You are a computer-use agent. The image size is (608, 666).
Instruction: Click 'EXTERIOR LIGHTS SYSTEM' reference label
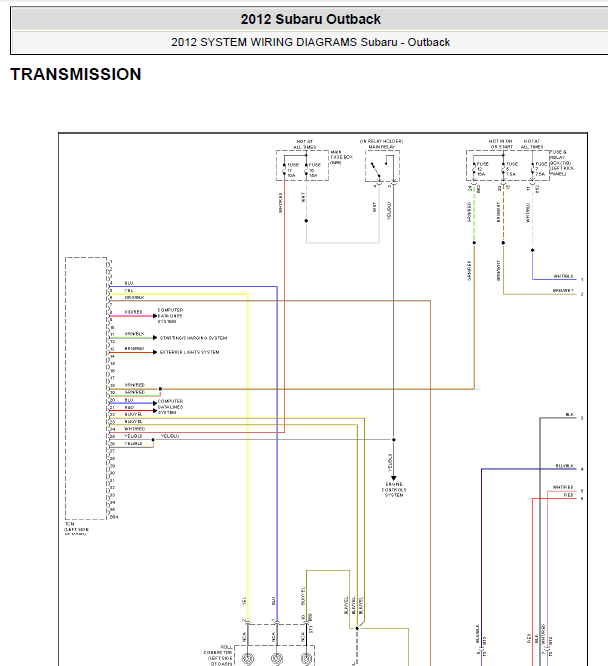(189, 352)
